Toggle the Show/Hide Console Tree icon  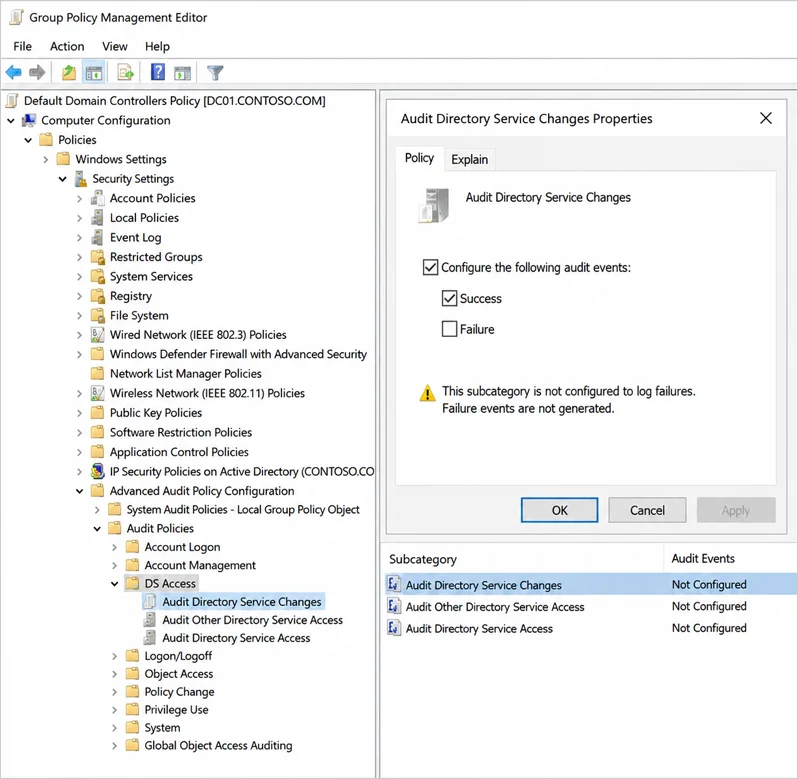(94, 73)
